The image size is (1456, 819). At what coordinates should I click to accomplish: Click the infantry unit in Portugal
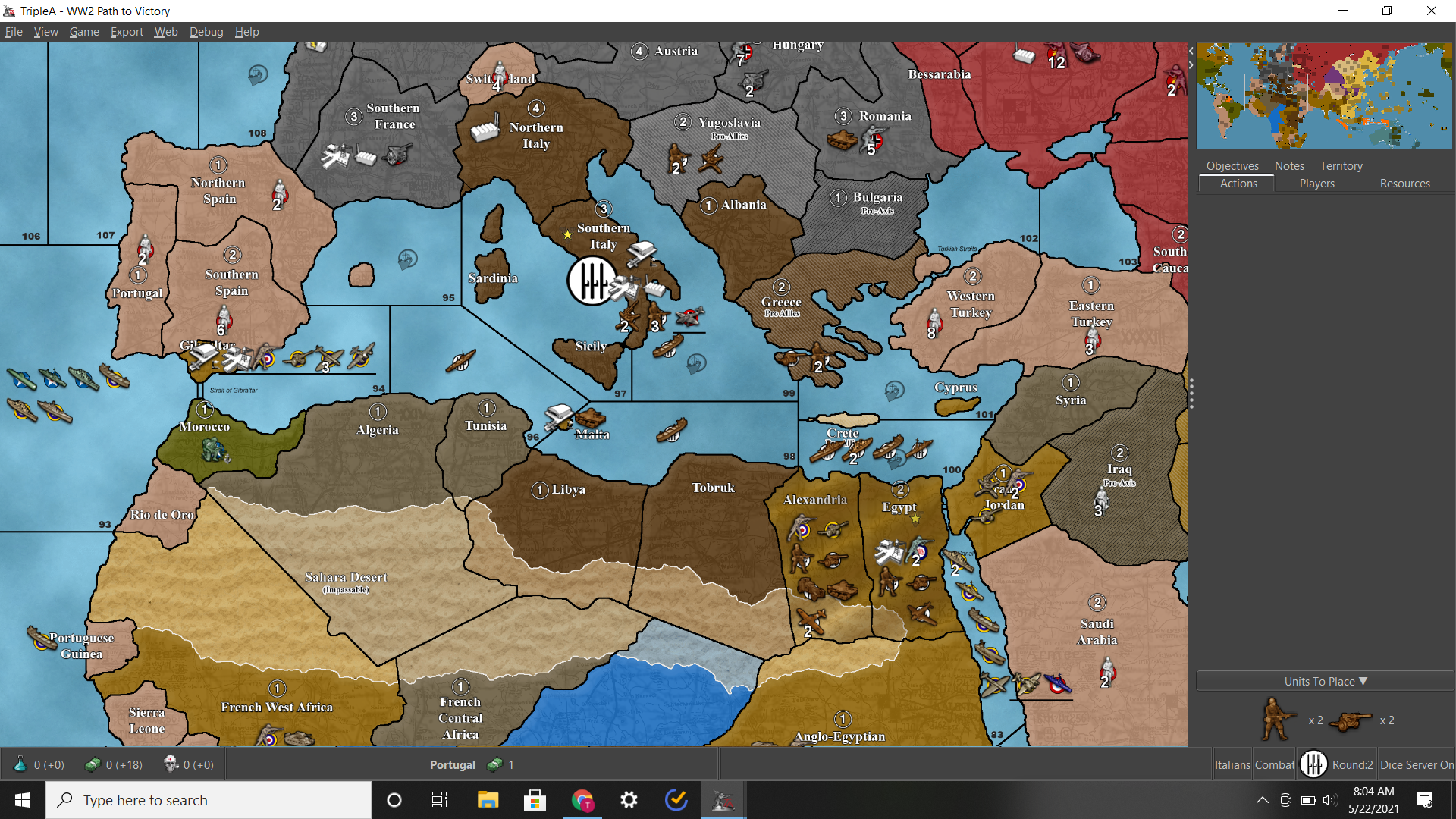(x=145, y=248)
